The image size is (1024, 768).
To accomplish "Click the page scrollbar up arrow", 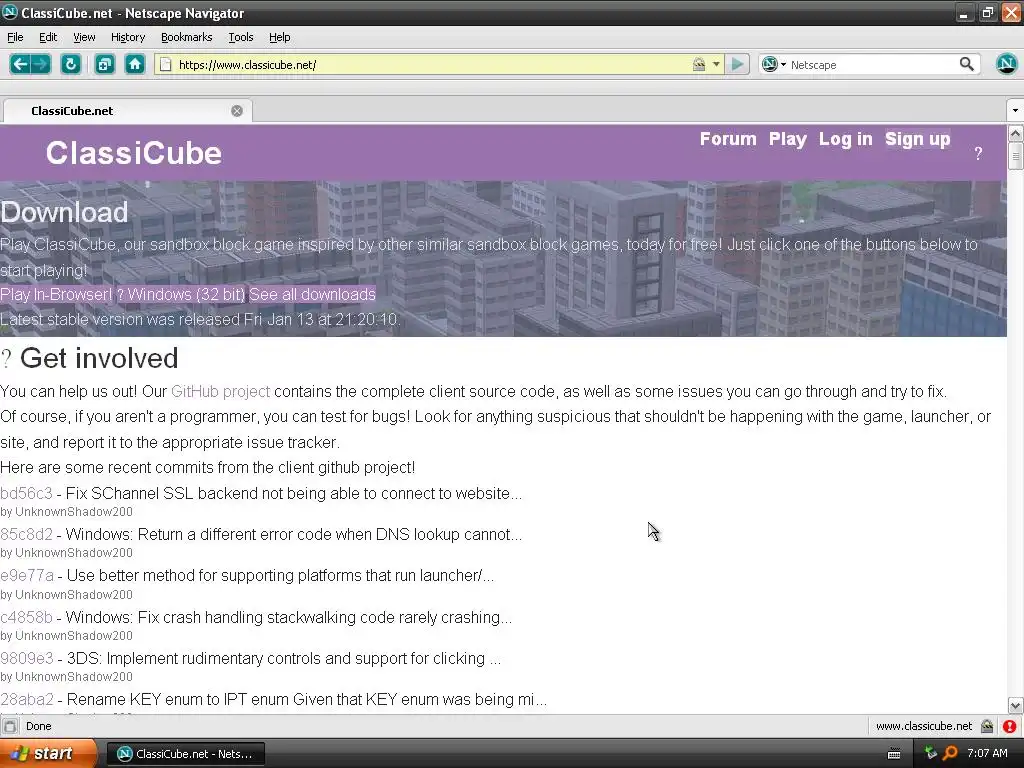I will [1016, 134].
